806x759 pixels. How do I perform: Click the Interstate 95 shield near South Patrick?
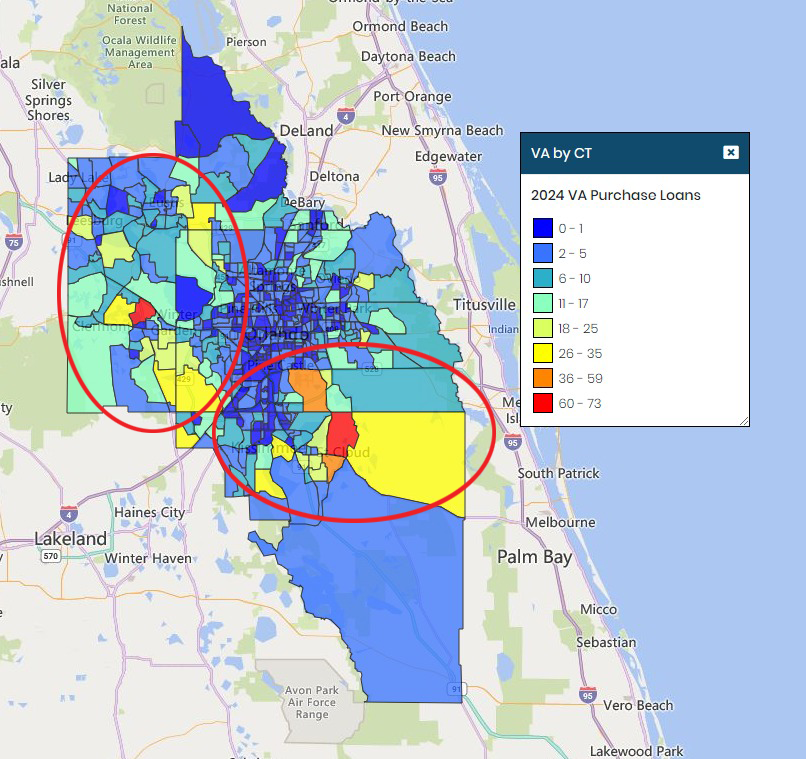[x=512, y=442]
